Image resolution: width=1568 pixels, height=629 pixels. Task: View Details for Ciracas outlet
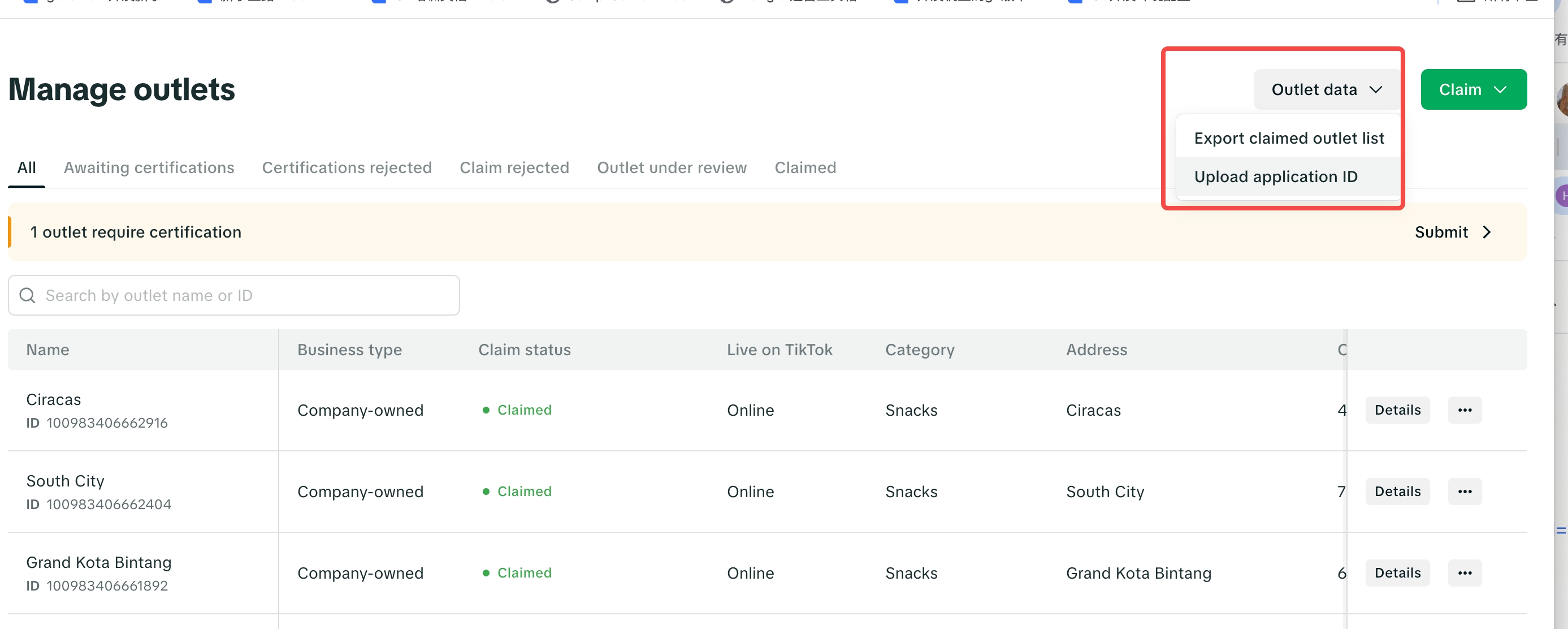coord(1397,410)
